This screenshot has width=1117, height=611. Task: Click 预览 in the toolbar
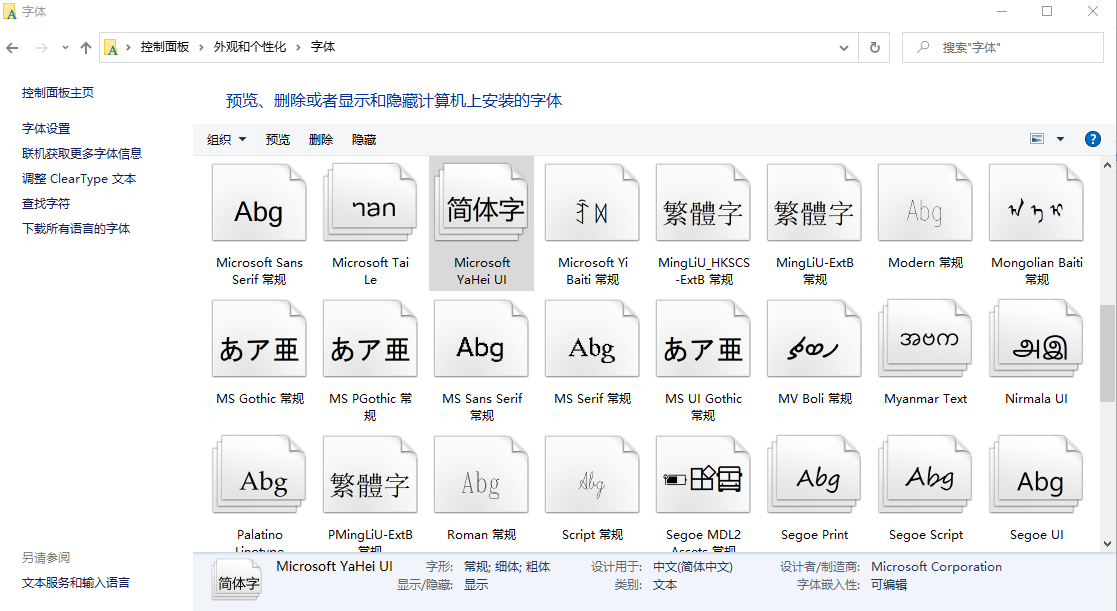pyautogui.click(x=278, y=140)
